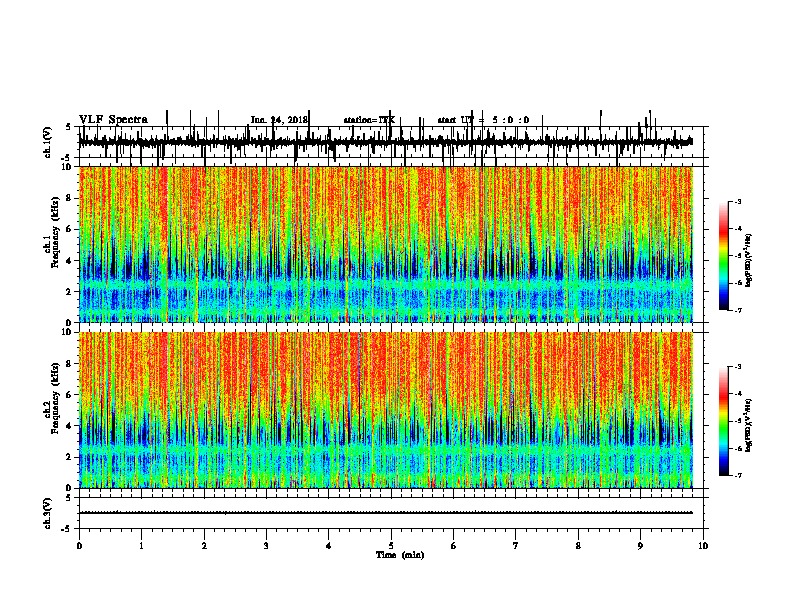Click the 'ch.3(V)' axis label
This screenshot has height=612, width=792.
(48, 513)
